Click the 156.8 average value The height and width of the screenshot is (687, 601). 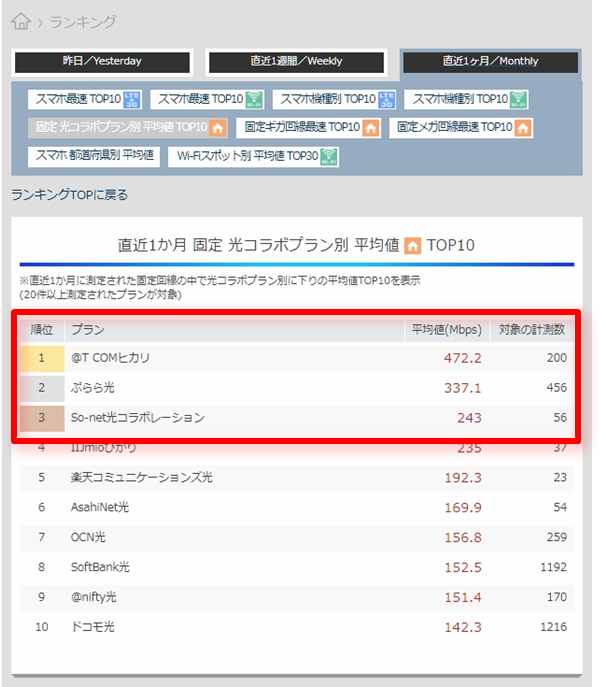463,538
